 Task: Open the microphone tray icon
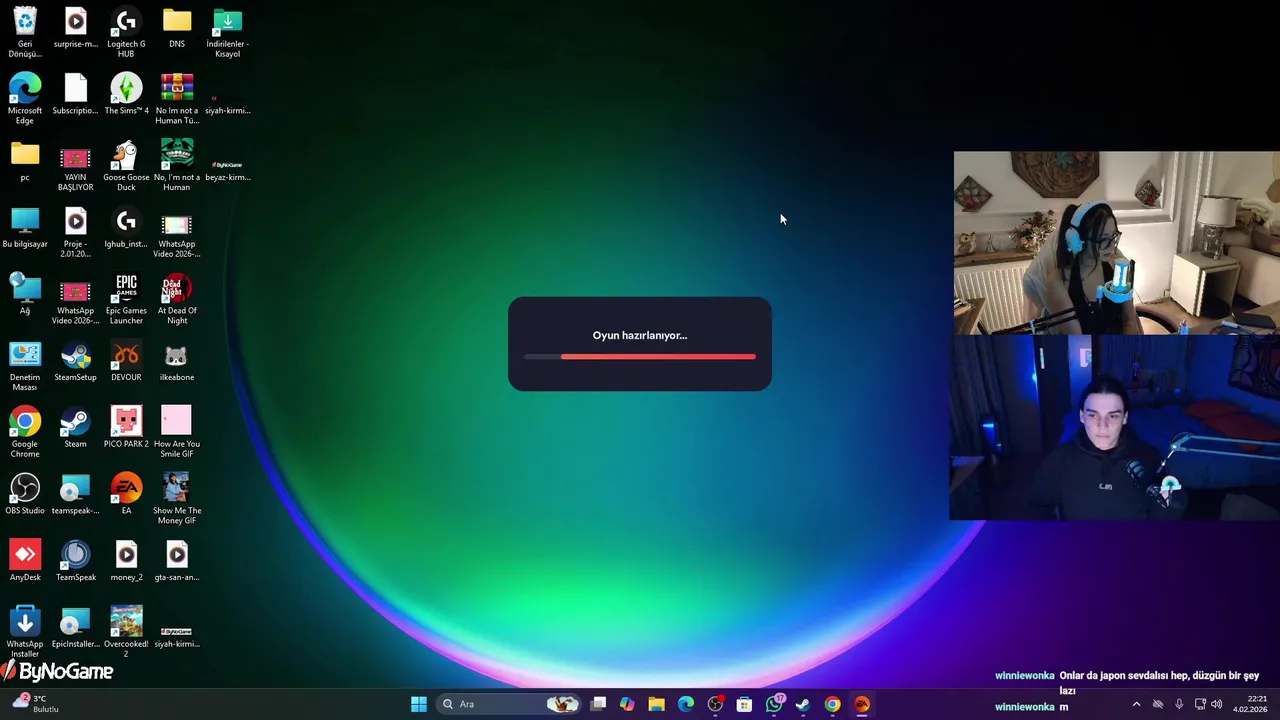coord(1179,704)
